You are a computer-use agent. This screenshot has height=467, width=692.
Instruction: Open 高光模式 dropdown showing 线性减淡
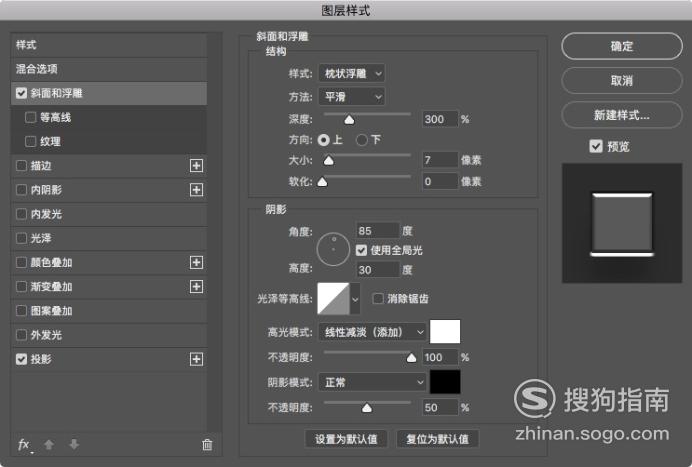[372, 332]
